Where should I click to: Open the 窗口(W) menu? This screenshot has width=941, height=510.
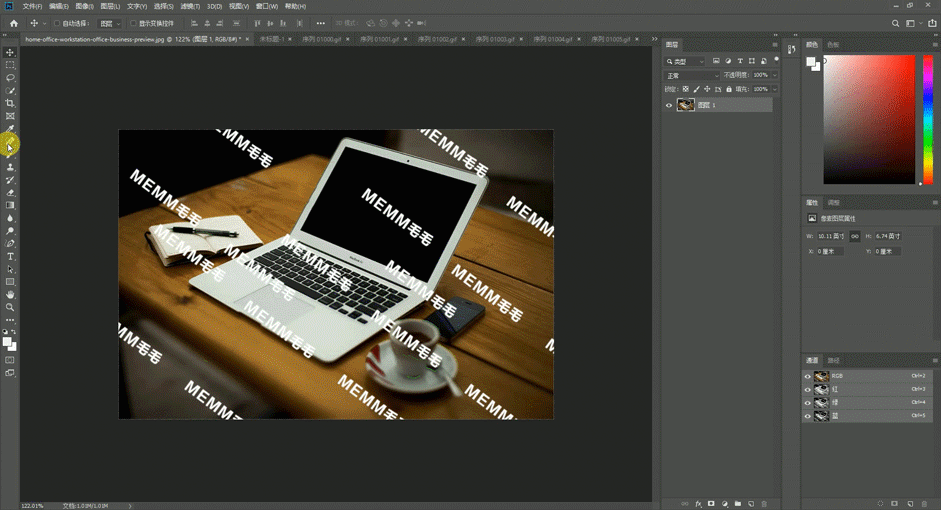[x=266, y=6]
